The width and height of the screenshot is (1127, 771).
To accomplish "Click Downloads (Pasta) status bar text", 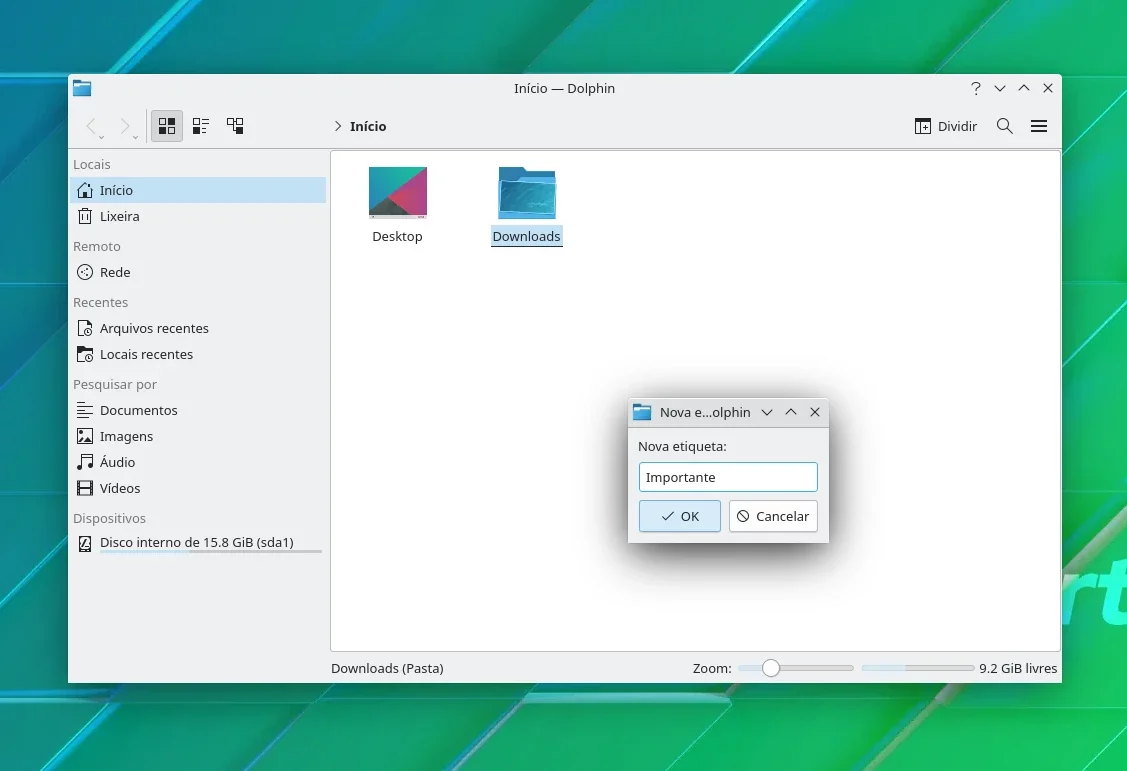I will coord(387,668).
